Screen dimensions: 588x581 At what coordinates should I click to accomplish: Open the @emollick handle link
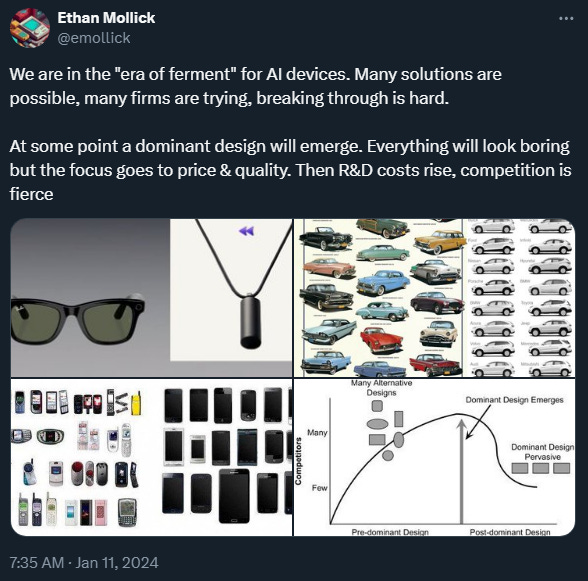[94, 38]
